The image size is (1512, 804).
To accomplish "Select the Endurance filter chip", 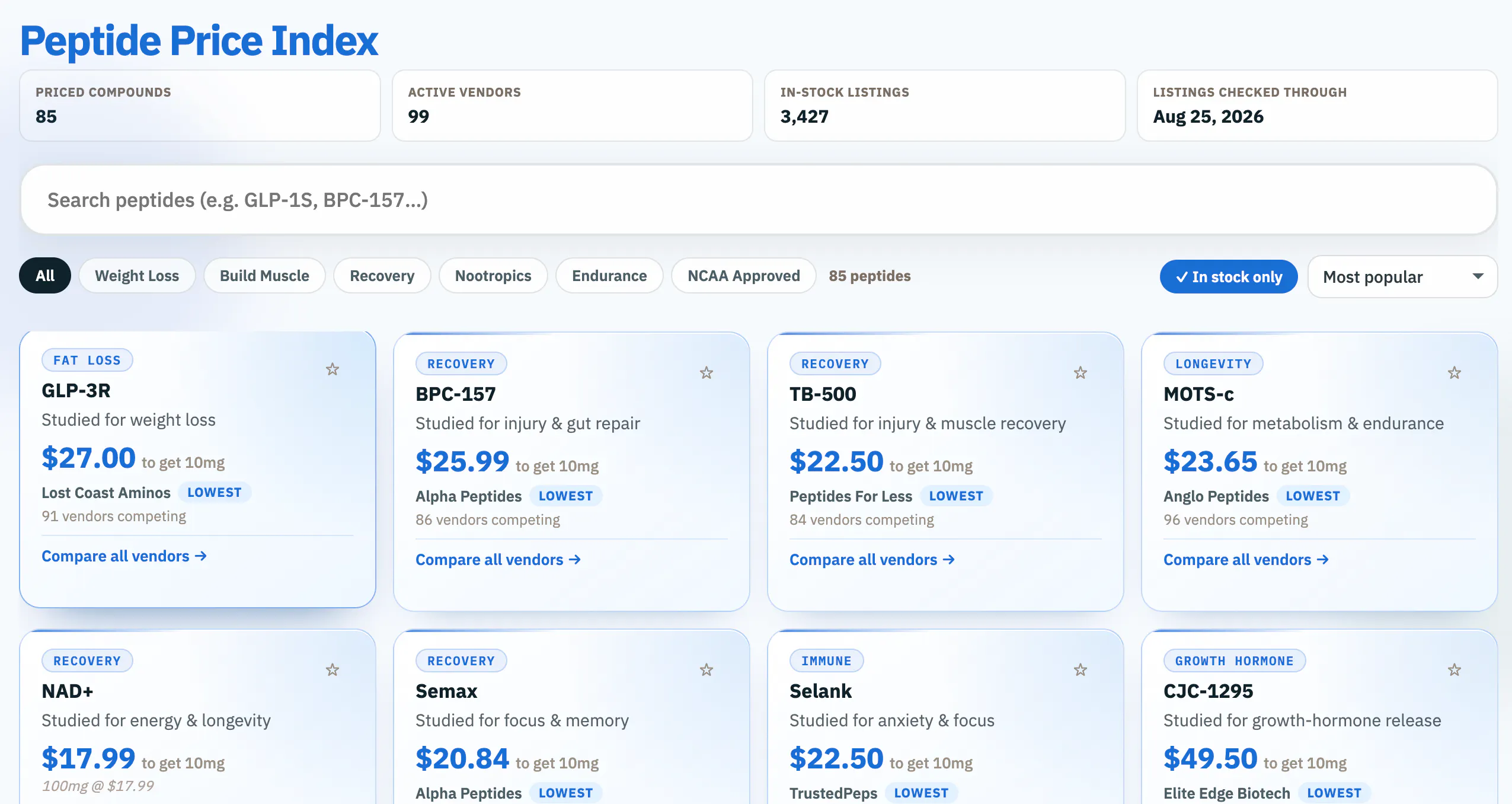I will pos(609,276).
